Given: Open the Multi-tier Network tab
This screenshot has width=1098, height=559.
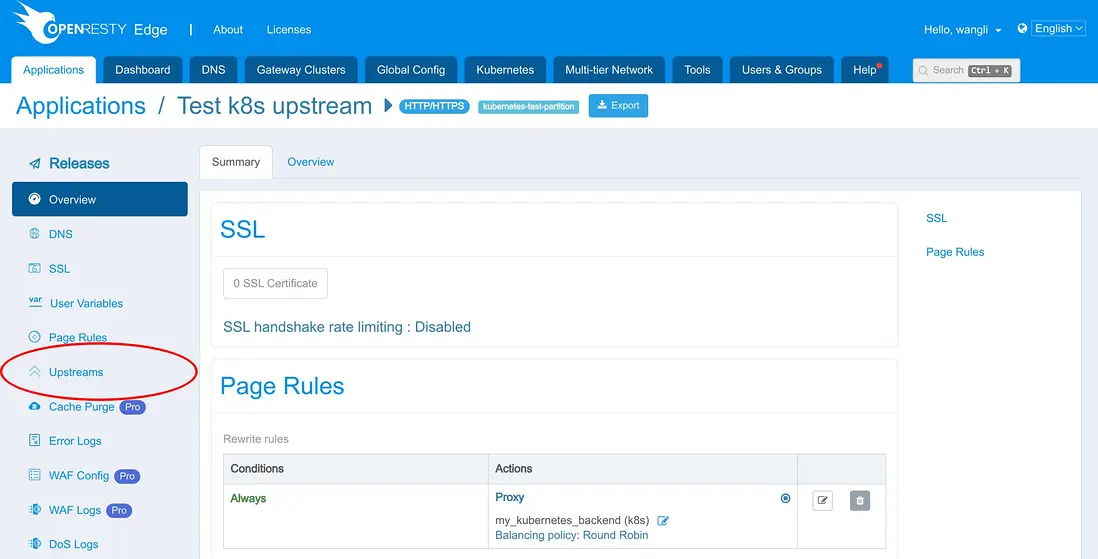Looking at the screenshot, I should coord(609,70).
